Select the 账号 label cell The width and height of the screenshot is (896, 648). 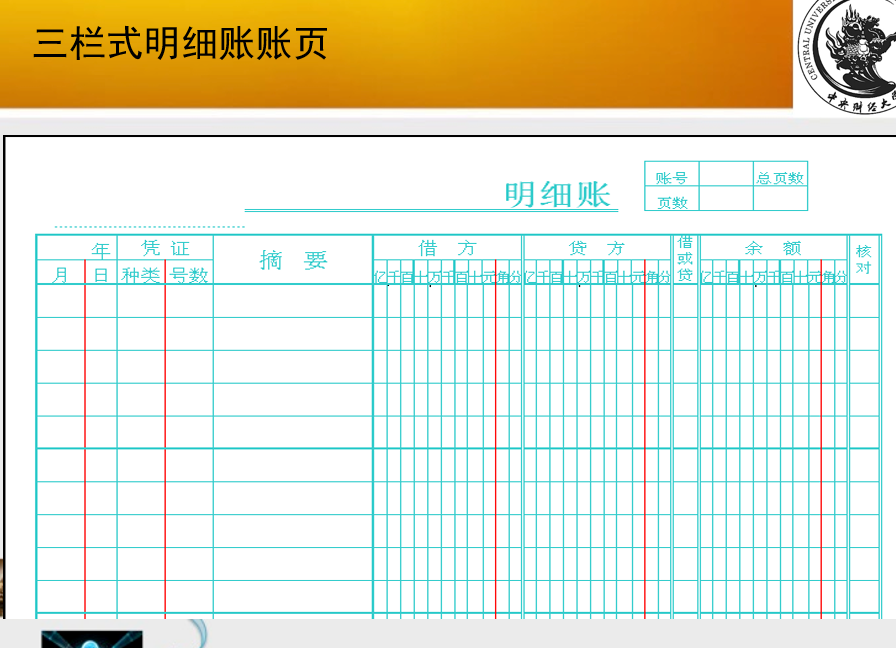click(x=671, y=174)
